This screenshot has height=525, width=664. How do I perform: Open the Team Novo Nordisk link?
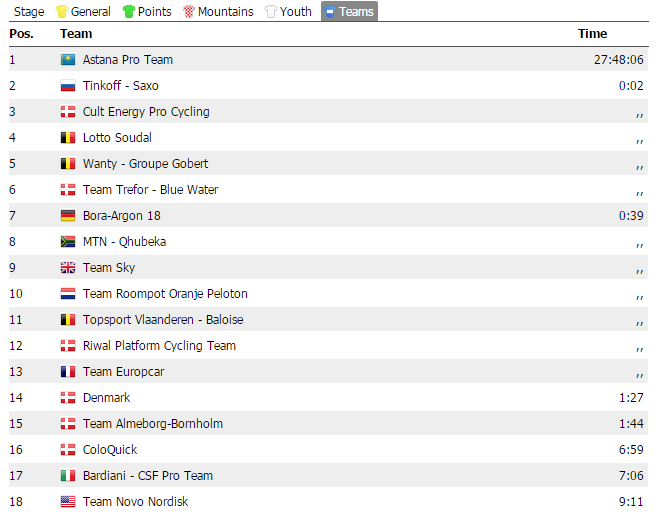(136, 502)
